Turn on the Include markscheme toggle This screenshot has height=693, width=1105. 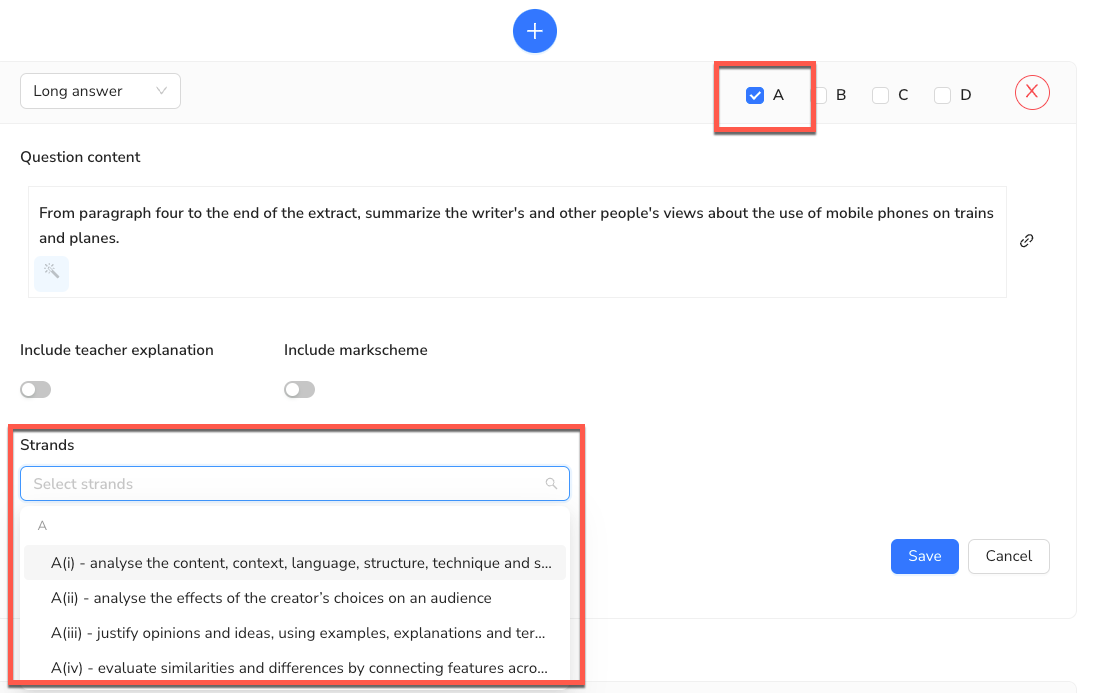point(299,390)
